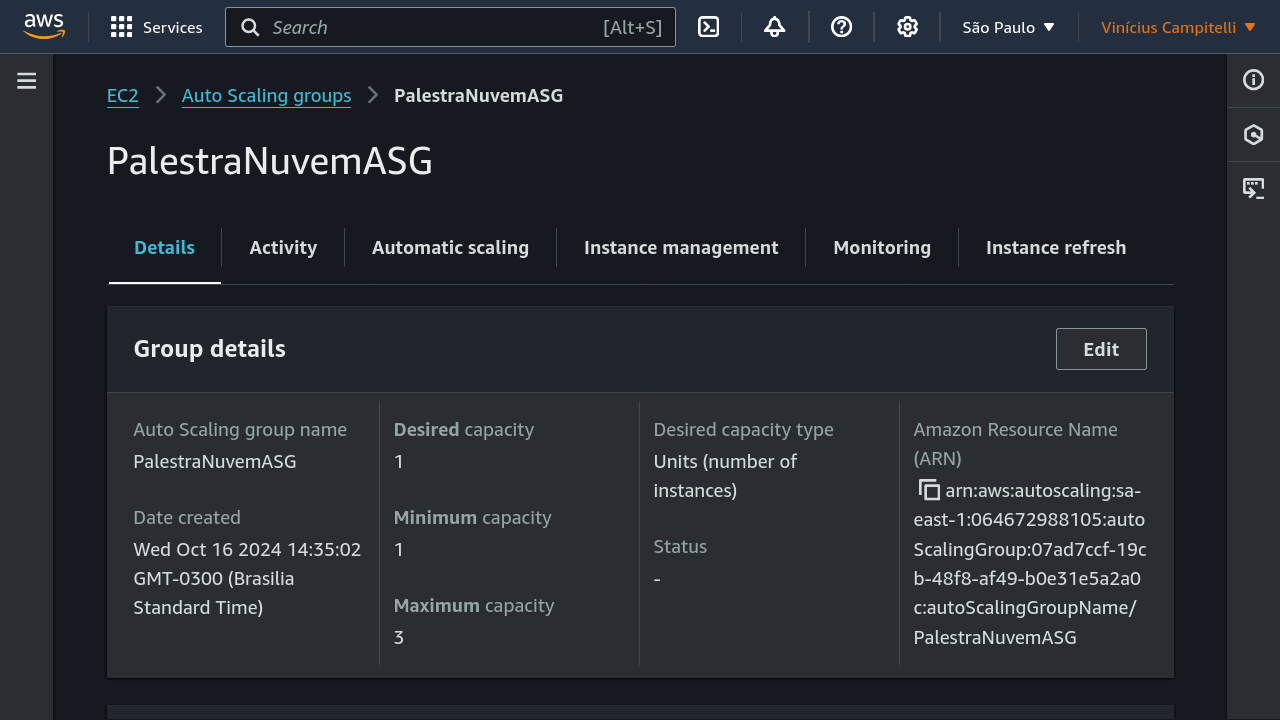Click the Minimum capacity value 1
The height and width of the screenshot is (720, 1280).
[399, 550]
